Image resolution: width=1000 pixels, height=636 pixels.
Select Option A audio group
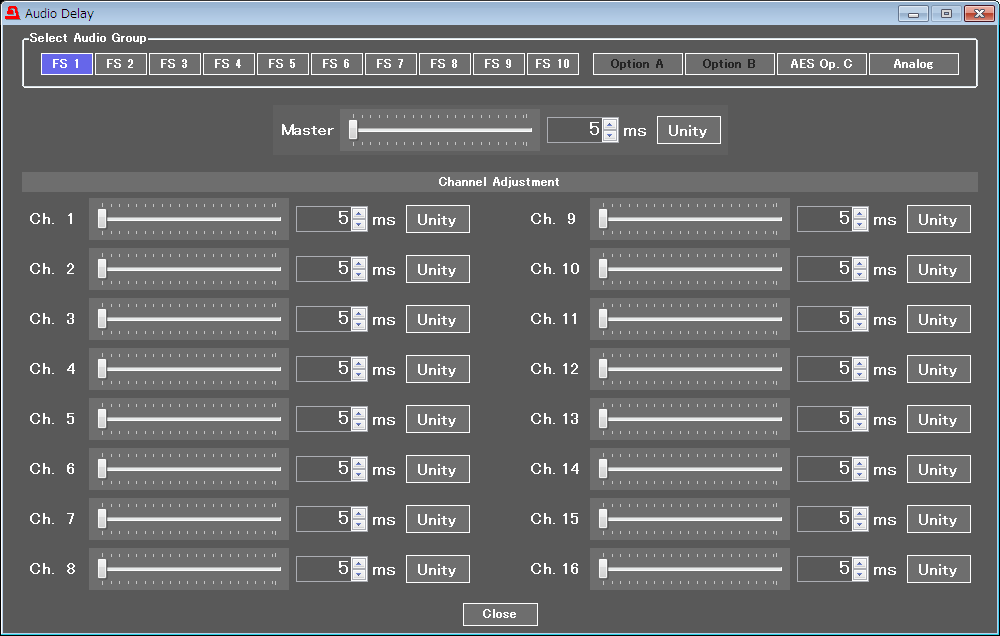point(637,64)
